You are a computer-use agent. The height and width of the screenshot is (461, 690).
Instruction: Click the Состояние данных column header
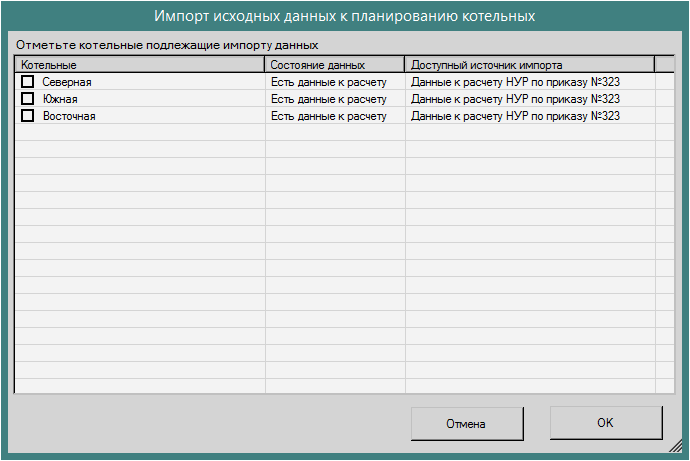(335, 65)
